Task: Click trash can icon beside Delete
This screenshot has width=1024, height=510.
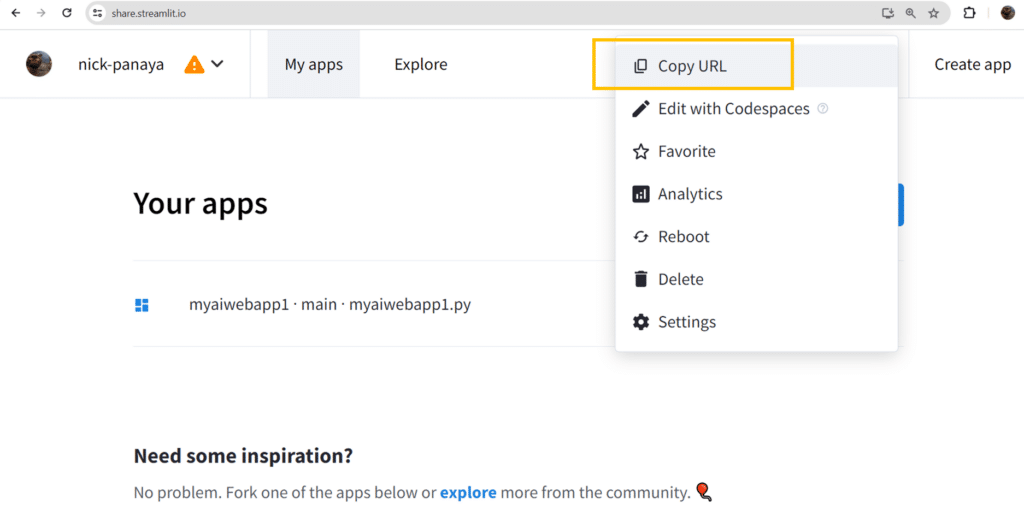Action: [x=641, y=279]
